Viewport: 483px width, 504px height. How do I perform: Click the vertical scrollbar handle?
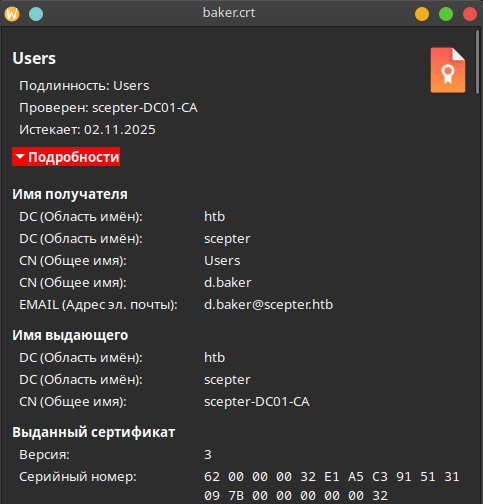(477, 62)
